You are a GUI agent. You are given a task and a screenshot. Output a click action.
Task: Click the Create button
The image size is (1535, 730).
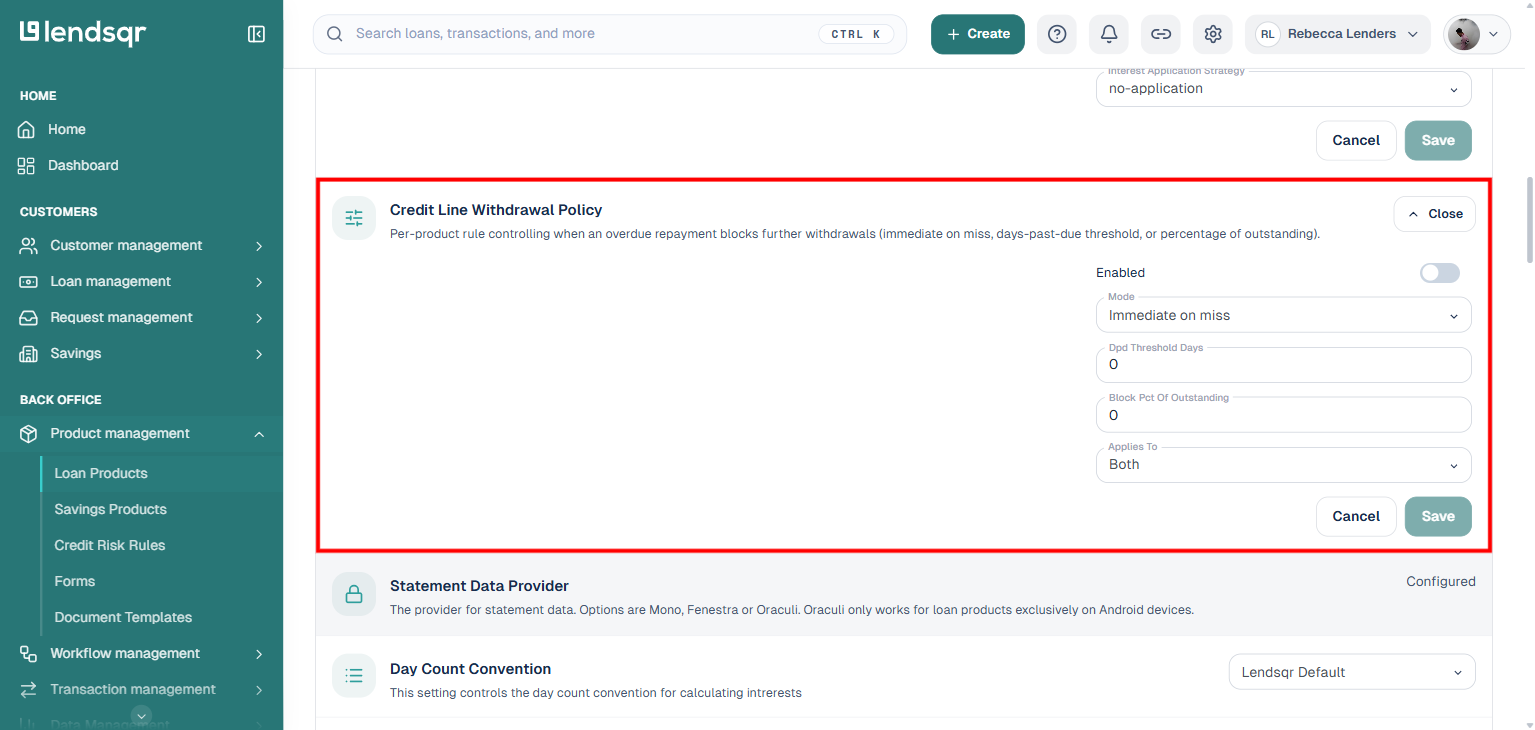click(978, 34)
